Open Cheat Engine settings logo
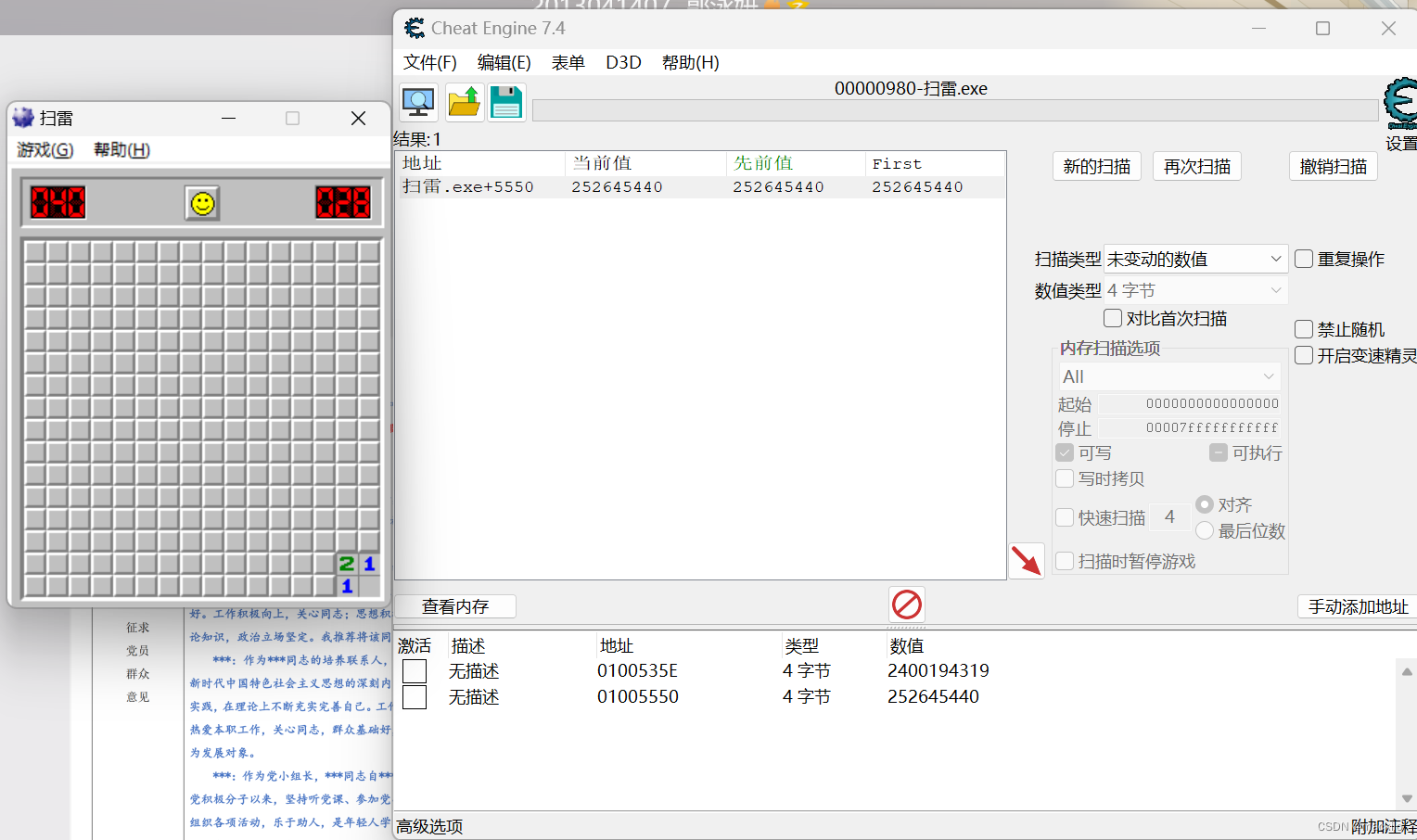The image size is (1417, 840). [x=1400, y=104]
